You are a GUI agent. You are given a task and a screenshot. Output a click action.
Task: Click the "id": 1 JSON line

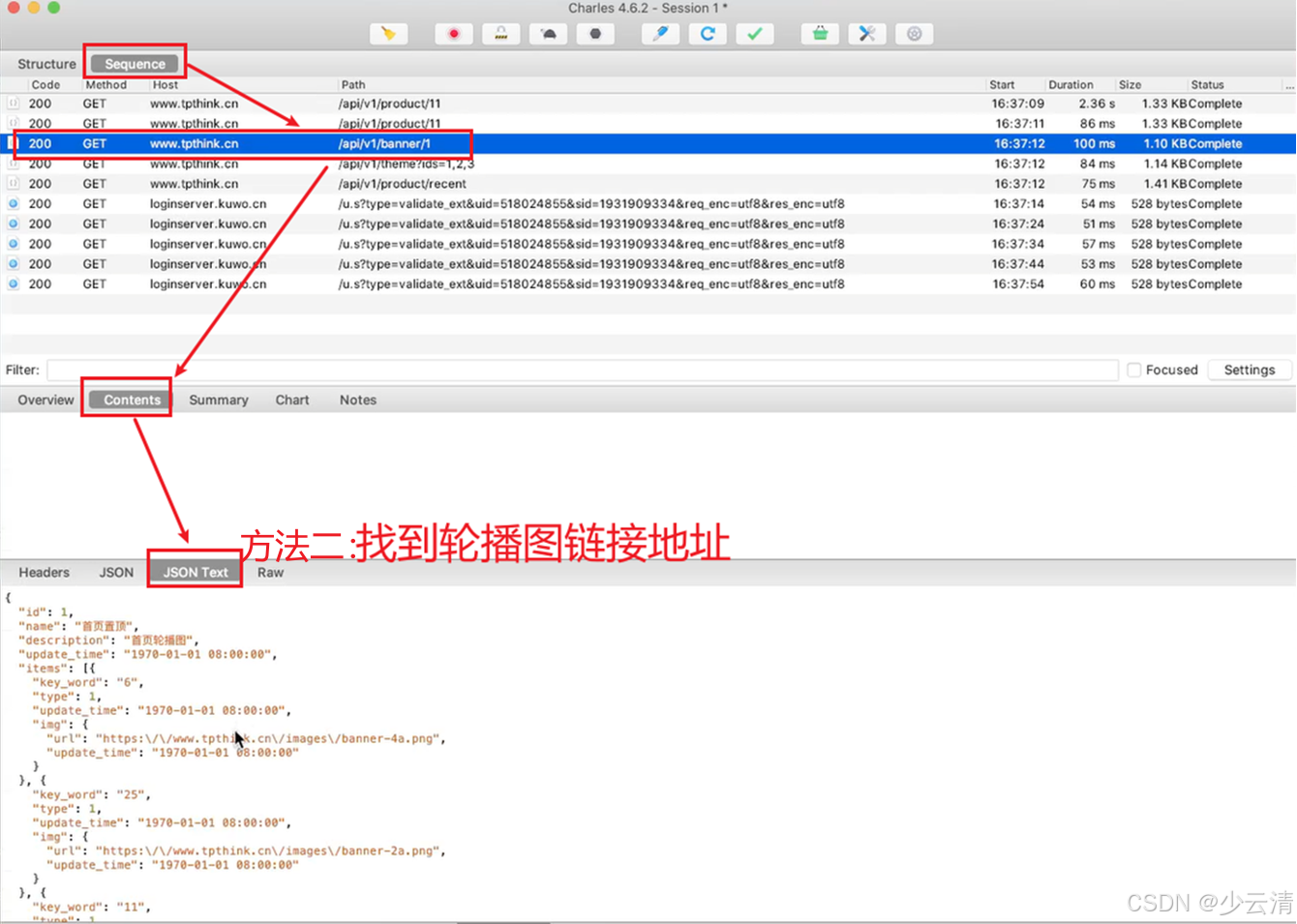pos(45,612)
